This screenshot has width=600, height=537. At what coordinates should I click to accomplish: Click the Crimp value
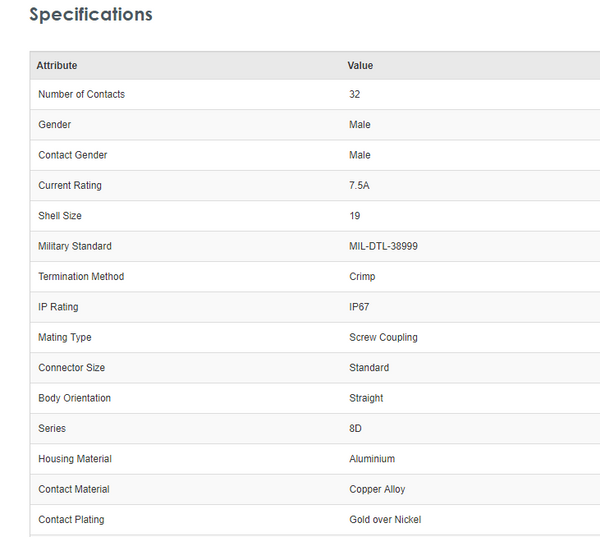coord(362,276)
